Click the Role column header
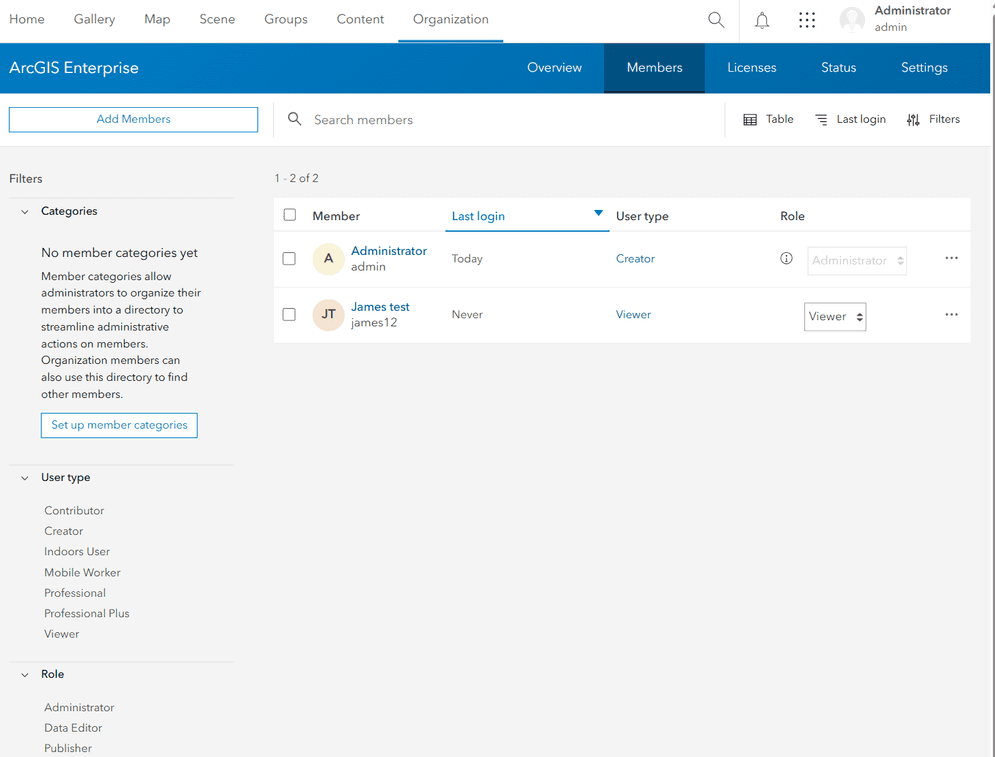 (792, 216)
